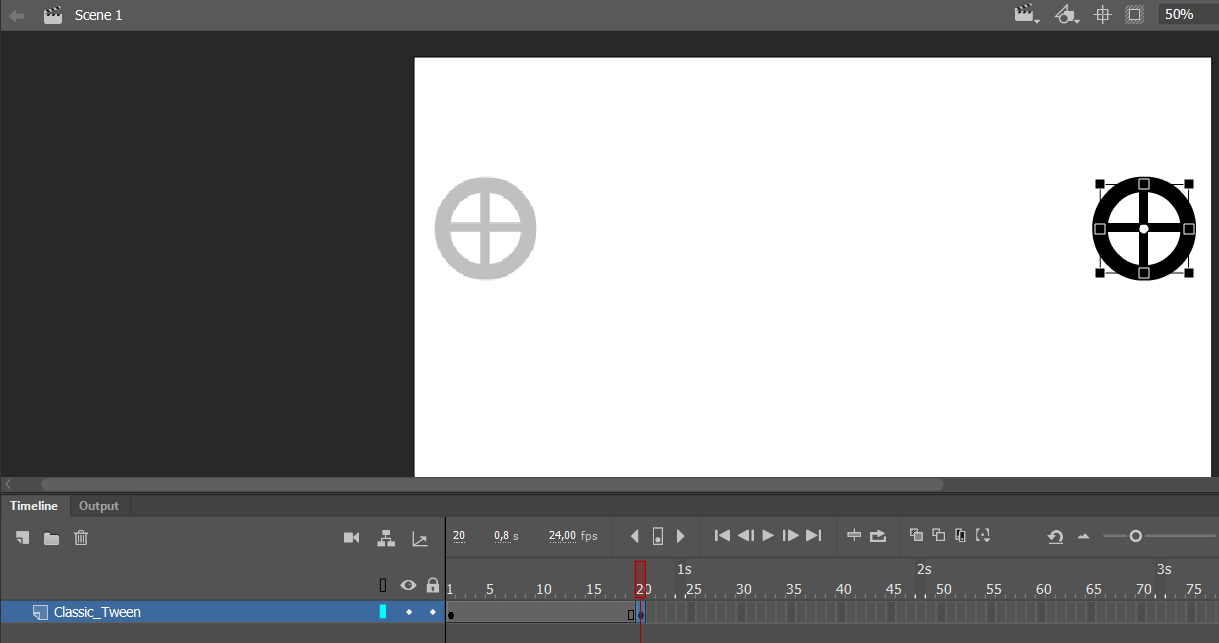Create a new layer folder
The width and height of the screenshot is (1219, 643).
pyautogui.click(x=51, y=538)
